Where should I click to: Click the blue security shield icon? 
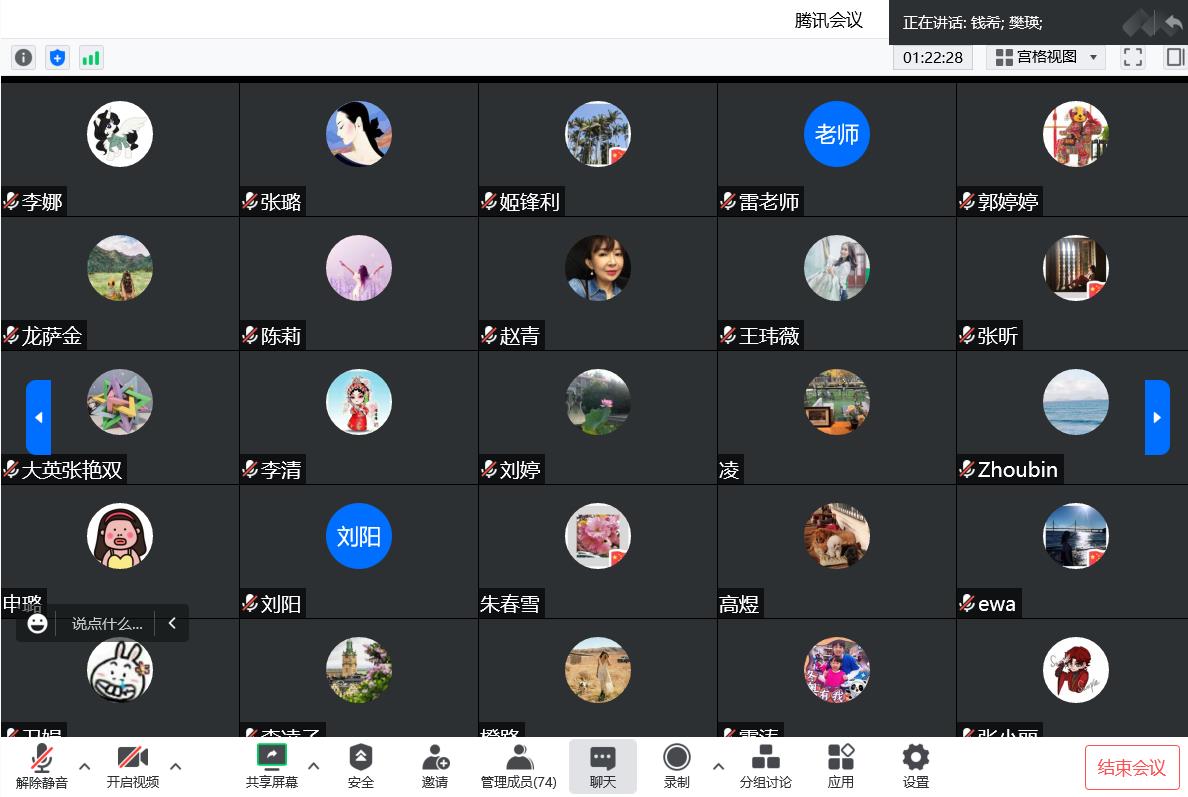[58, 58]
